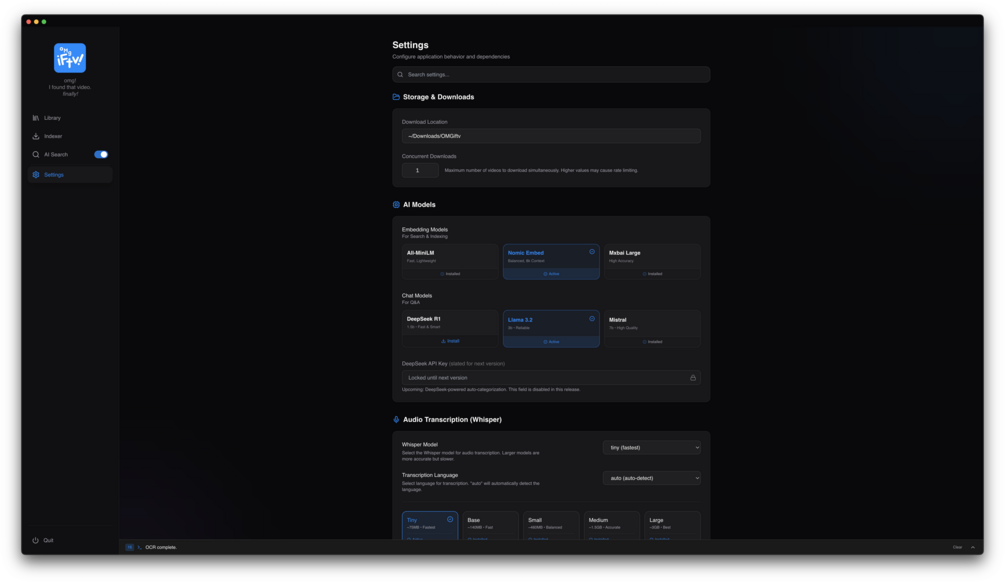Click the checkmark icon on Tiny card
1005x583 pixels.
(x=450, y=520)
